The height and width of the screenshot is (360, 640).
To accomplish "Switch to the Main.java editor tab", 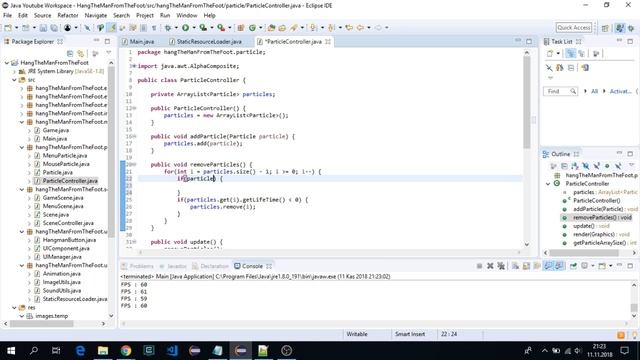I will point(139,42).
